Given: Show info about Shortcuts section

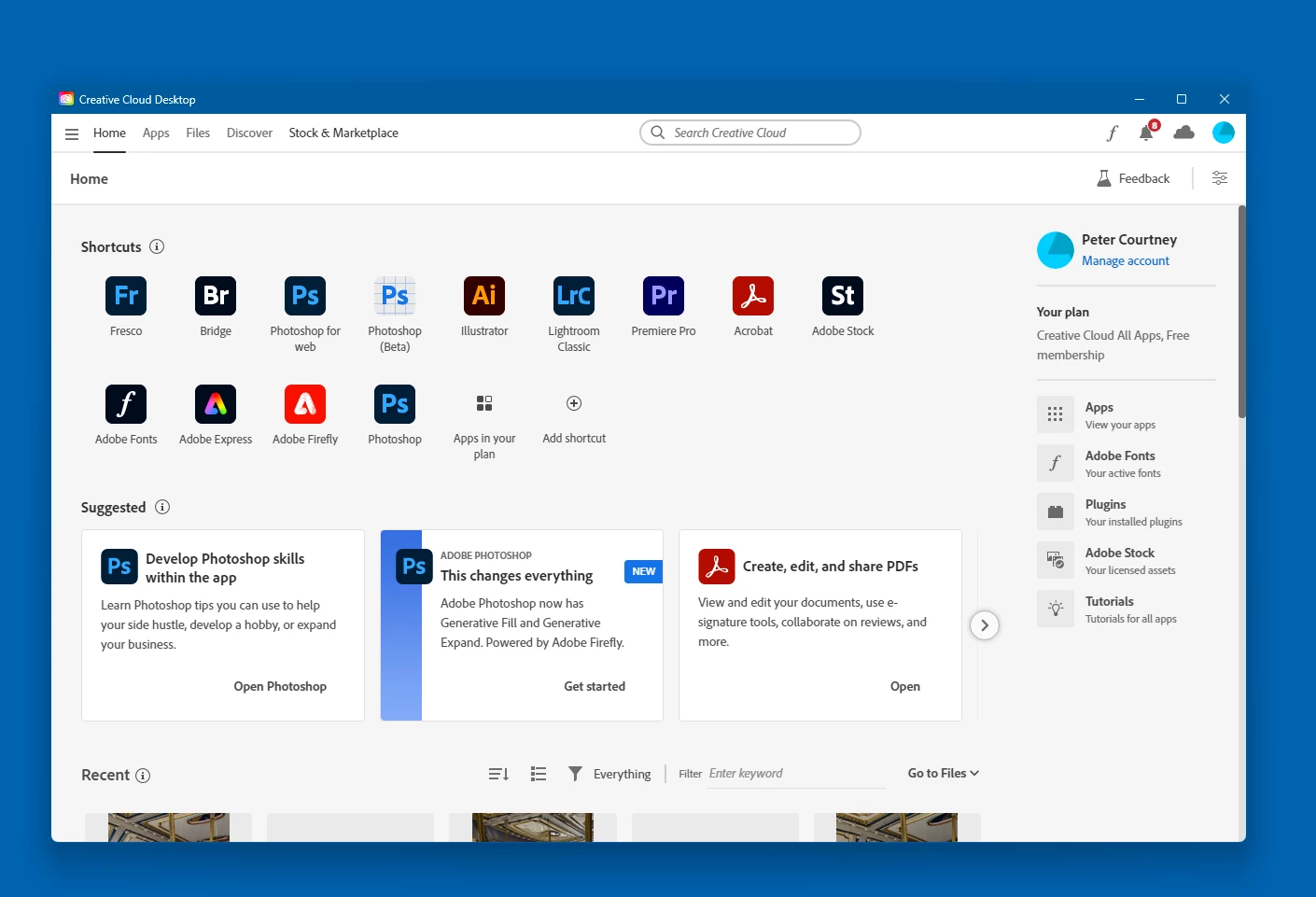Looking at the screenshot, I should pyautogui.click(x=157, y=246).
